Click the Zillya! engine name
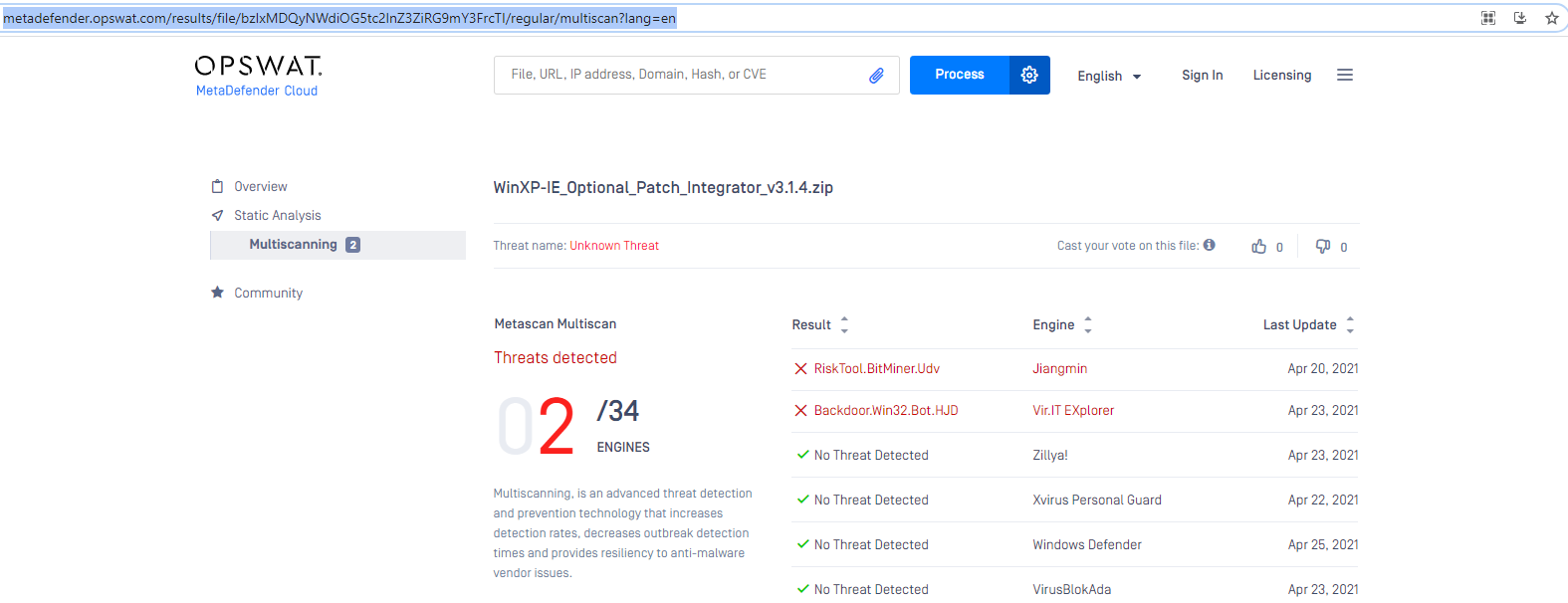The height and width of the screenshot is (603, 1568). tap(1049, 455)
